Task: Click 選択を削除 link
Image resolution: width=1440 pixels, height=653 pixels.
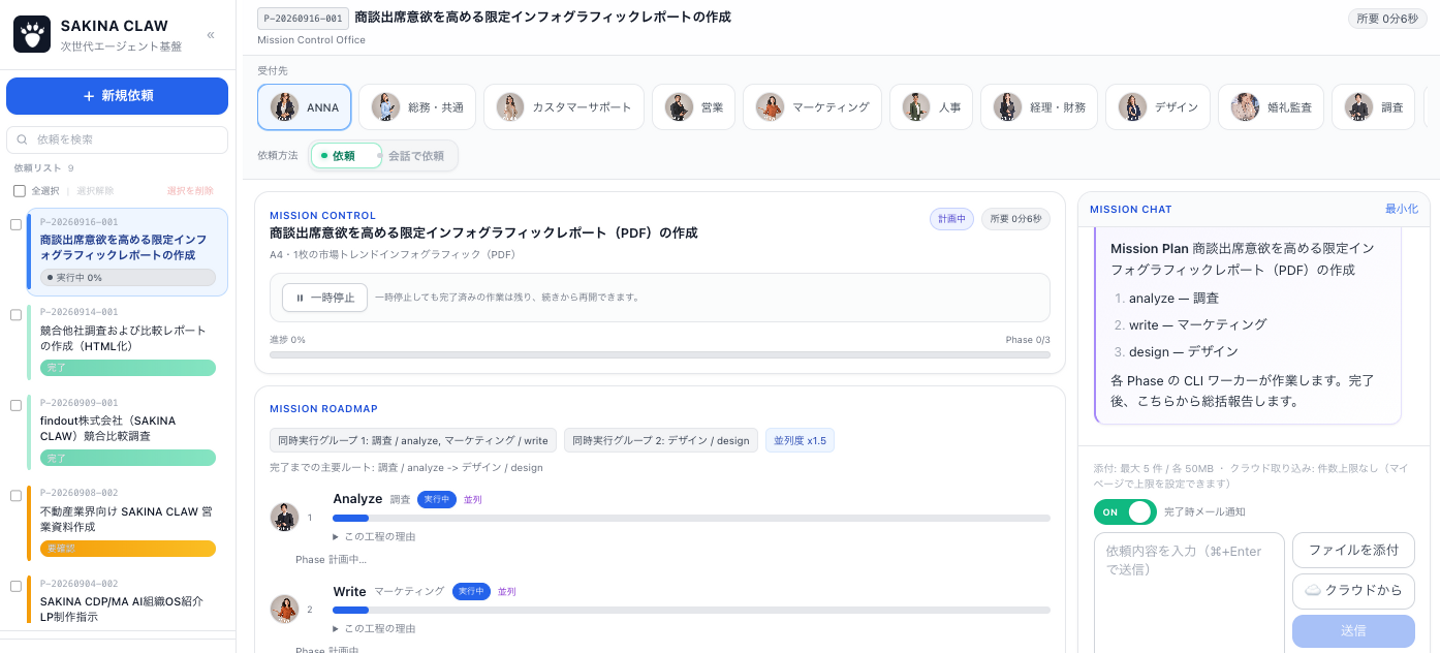Action: (190, 191)
